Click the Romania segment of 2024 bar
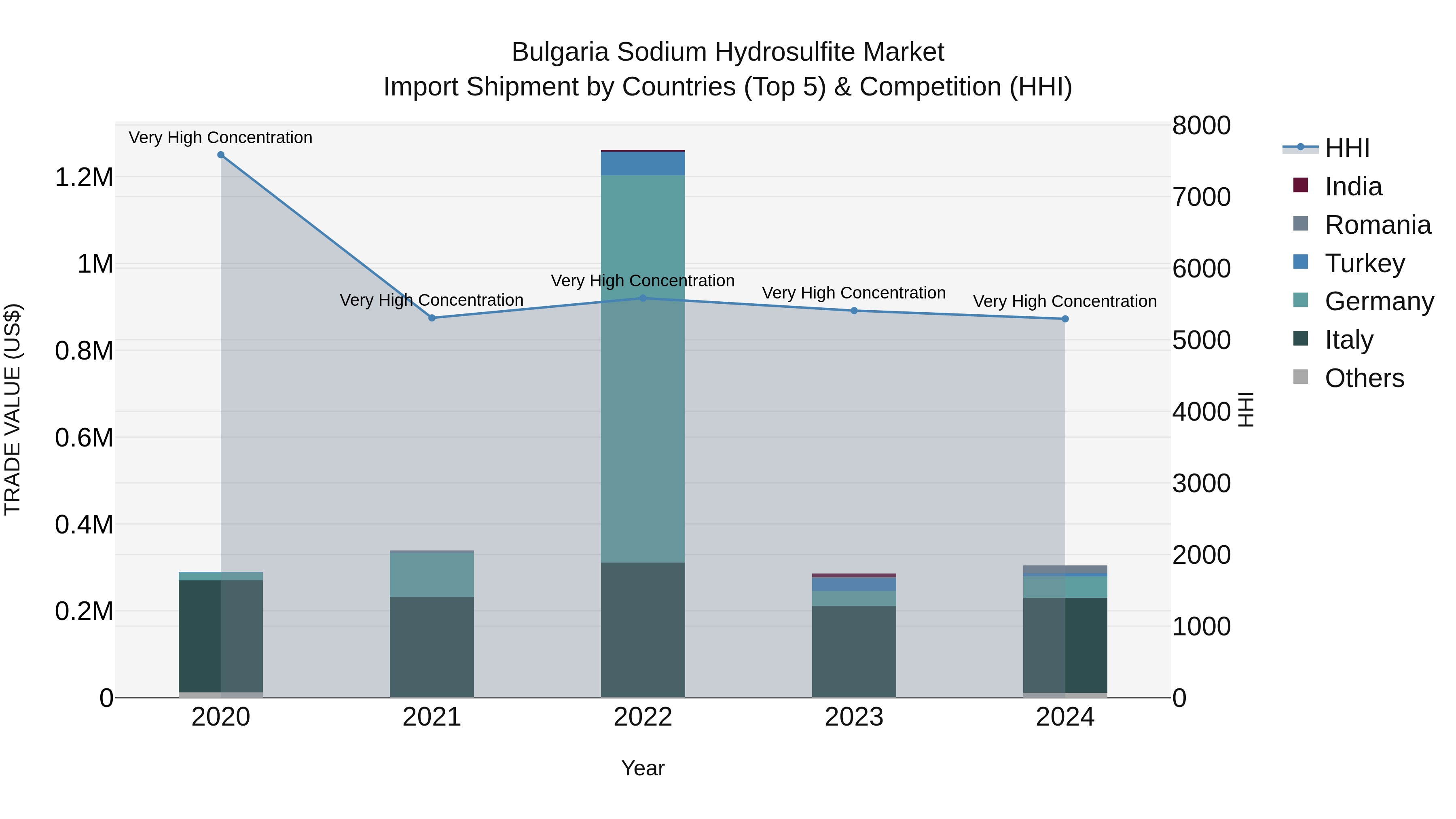 coord(1065,569)
